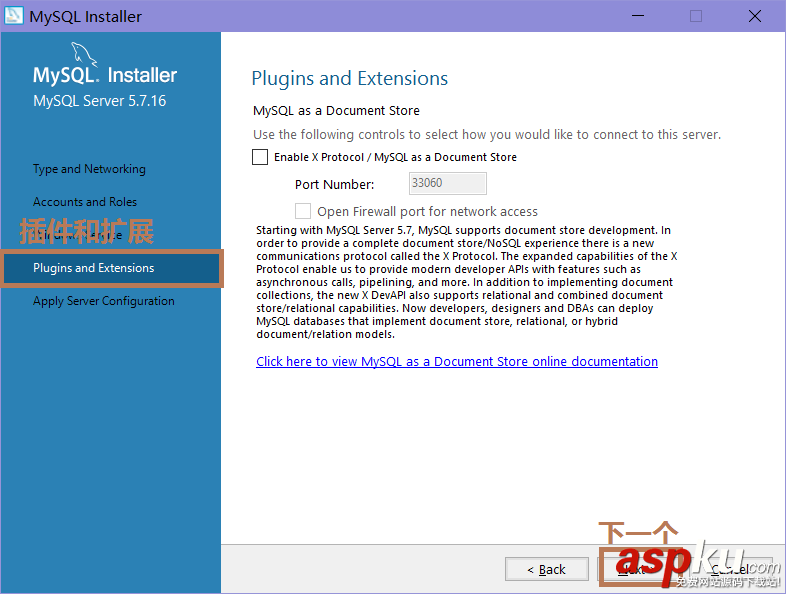Close the MySQL Installer window
This screenshot has width=786, height=594.
click(x=754, y=16)
